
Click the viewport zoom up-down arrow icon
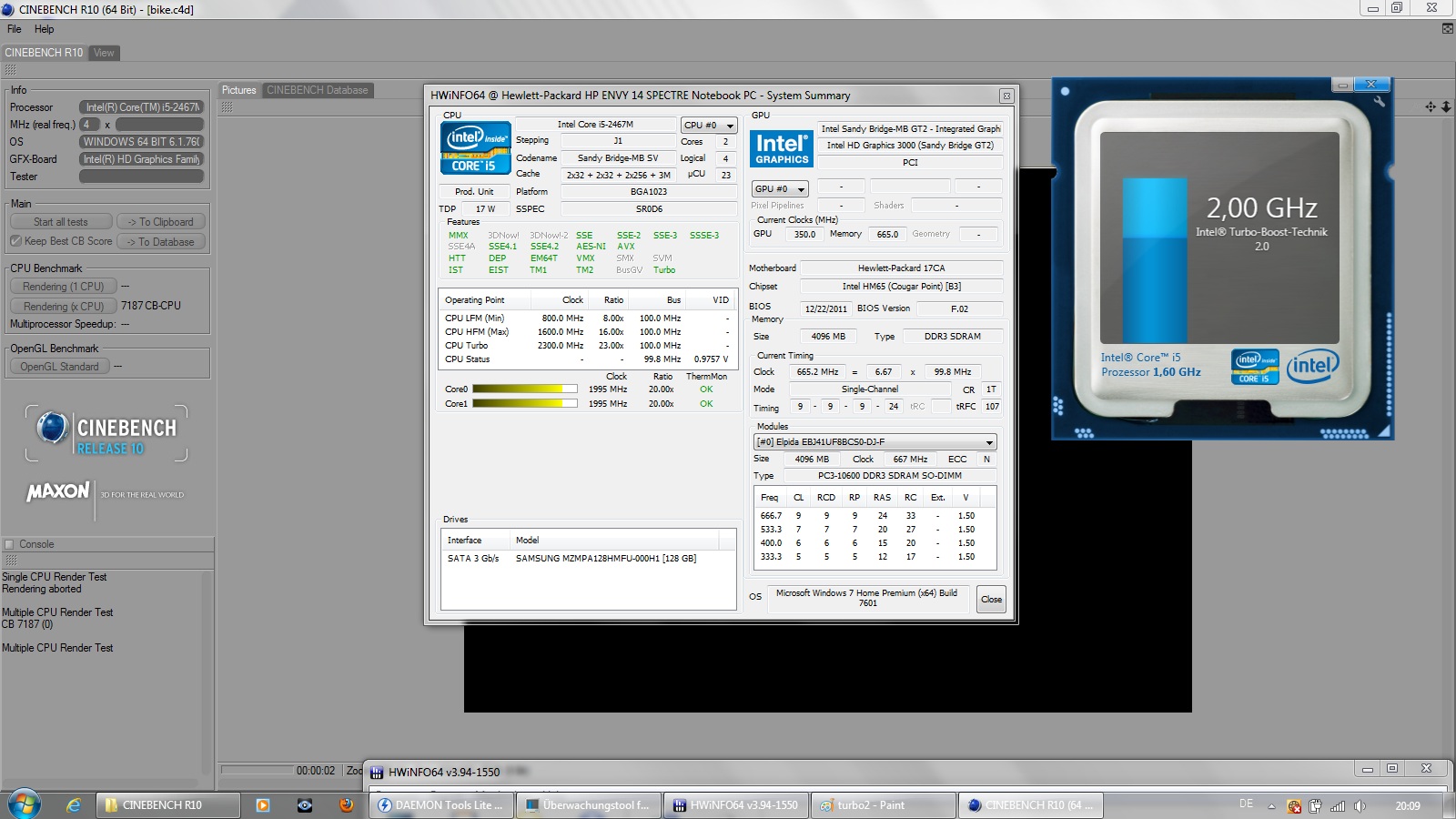pos(1446,106)
